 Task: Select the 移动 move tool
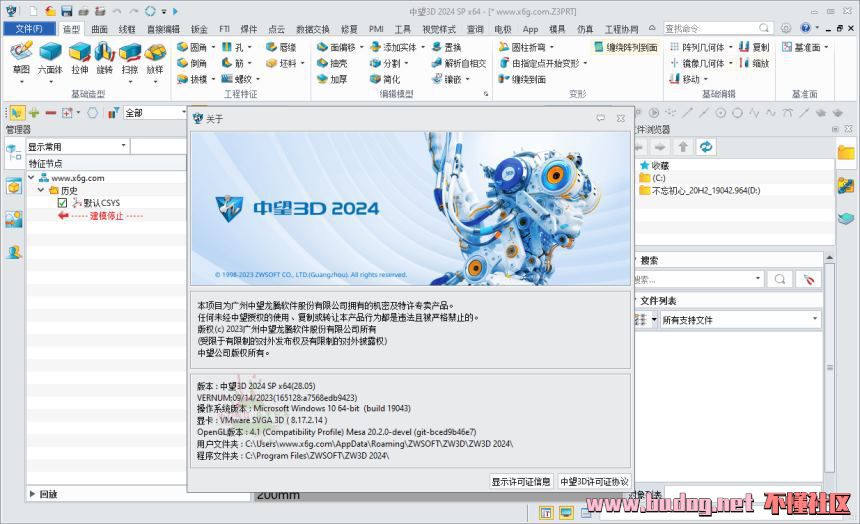coord(684,79)
